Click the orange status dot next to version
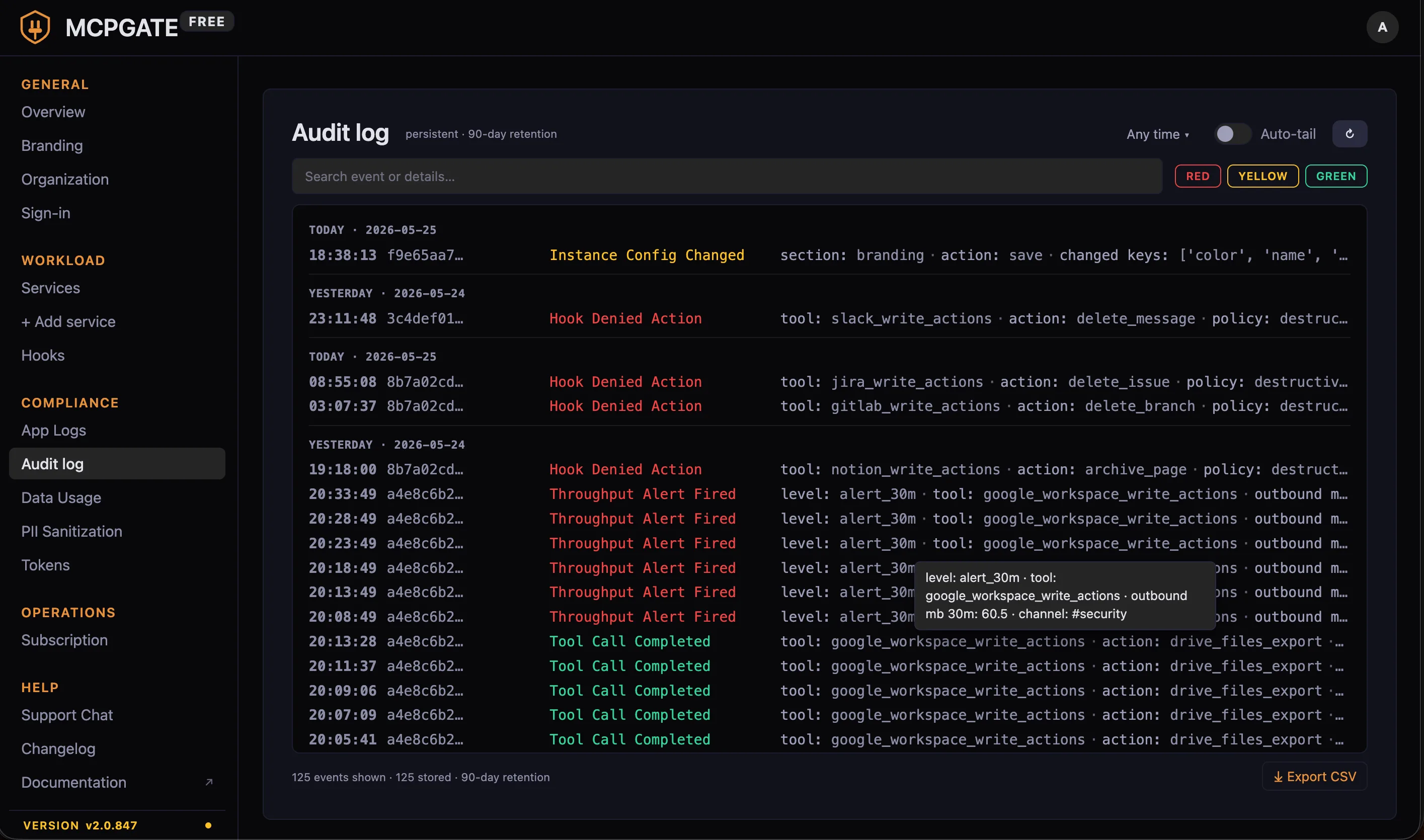 pos(208,825)
